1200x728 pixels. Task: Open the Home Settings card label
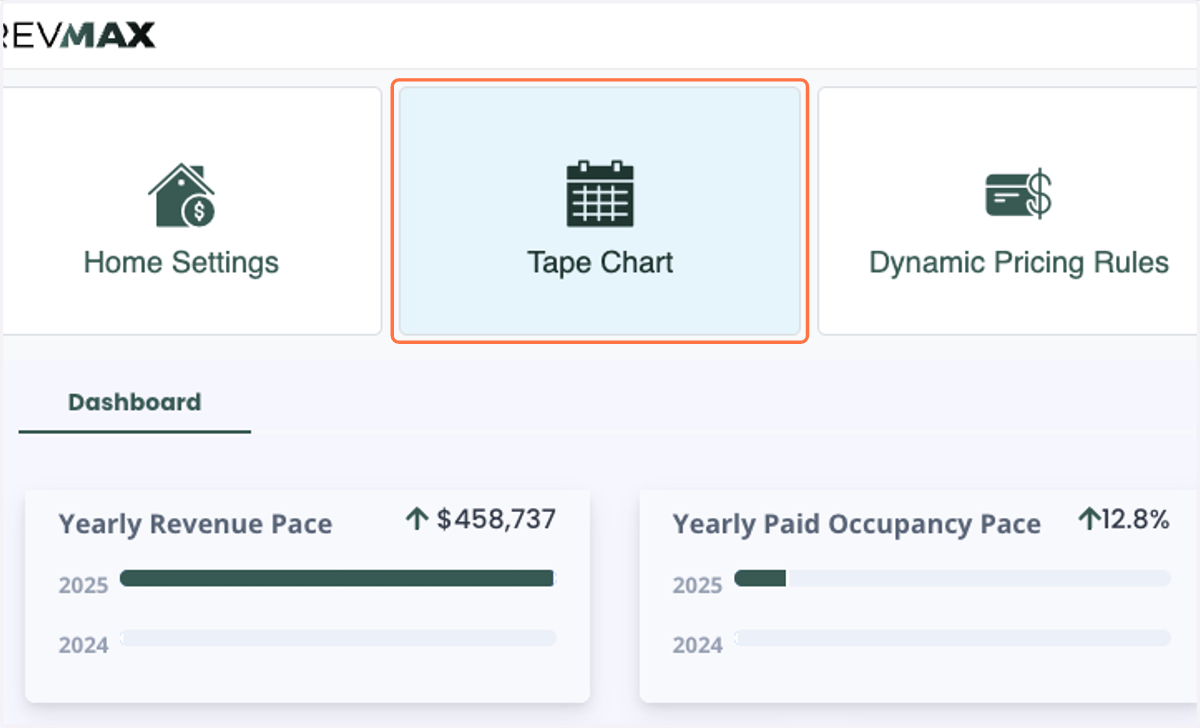coord(181,262)
